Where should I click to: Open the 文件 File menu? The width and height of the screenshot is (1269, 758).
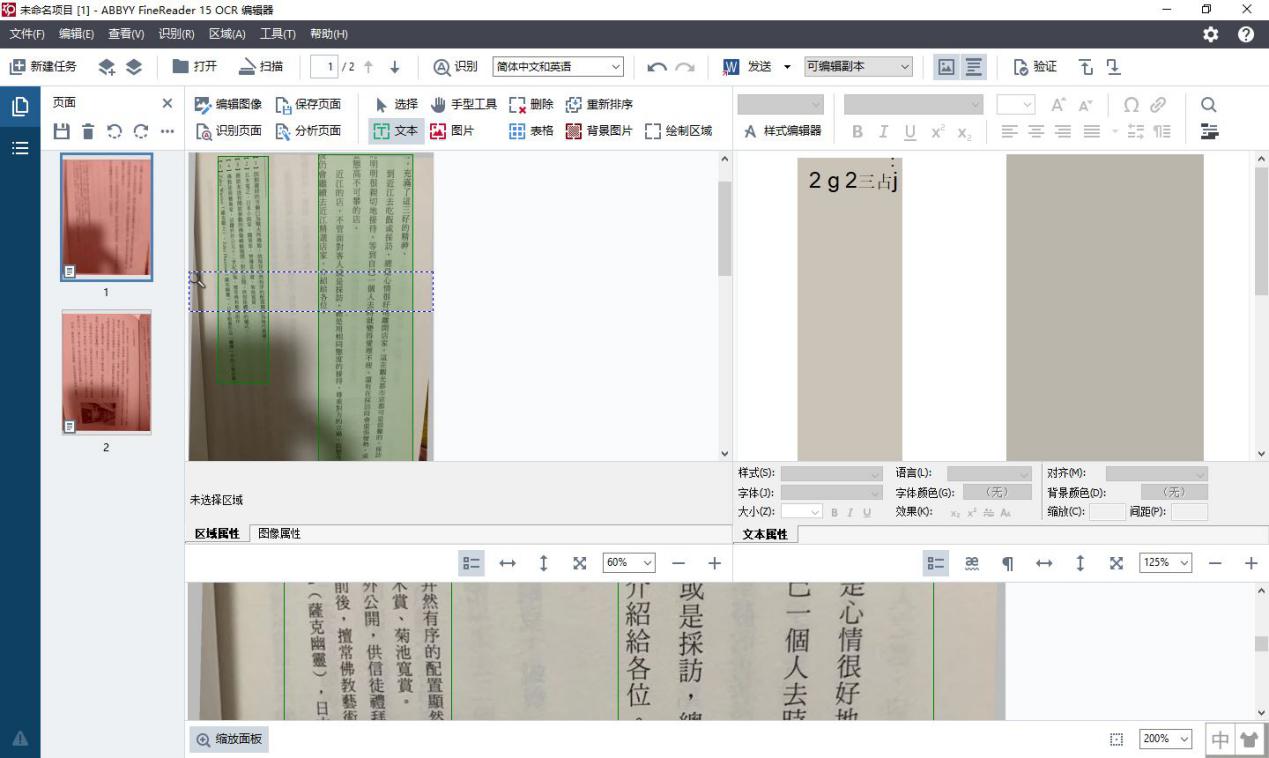point(27,34)
